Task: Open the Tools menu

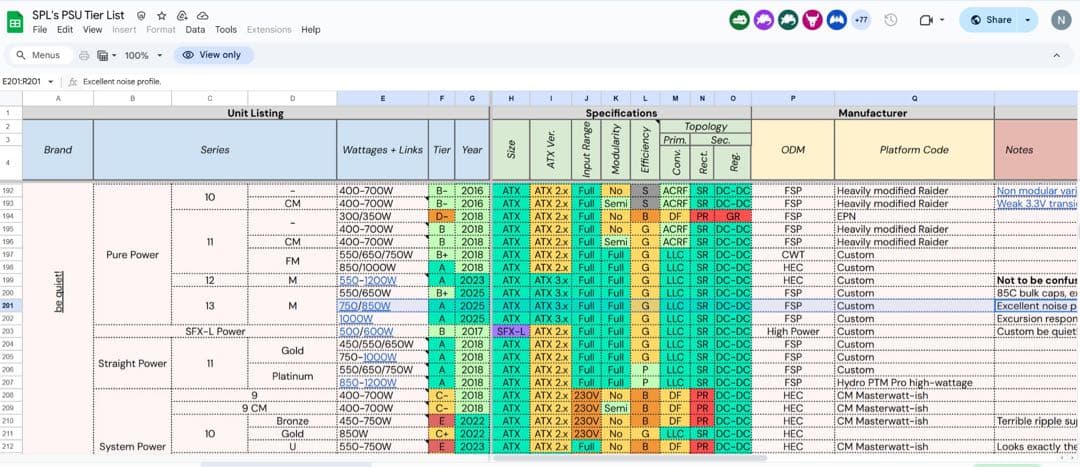Action: 226,30
